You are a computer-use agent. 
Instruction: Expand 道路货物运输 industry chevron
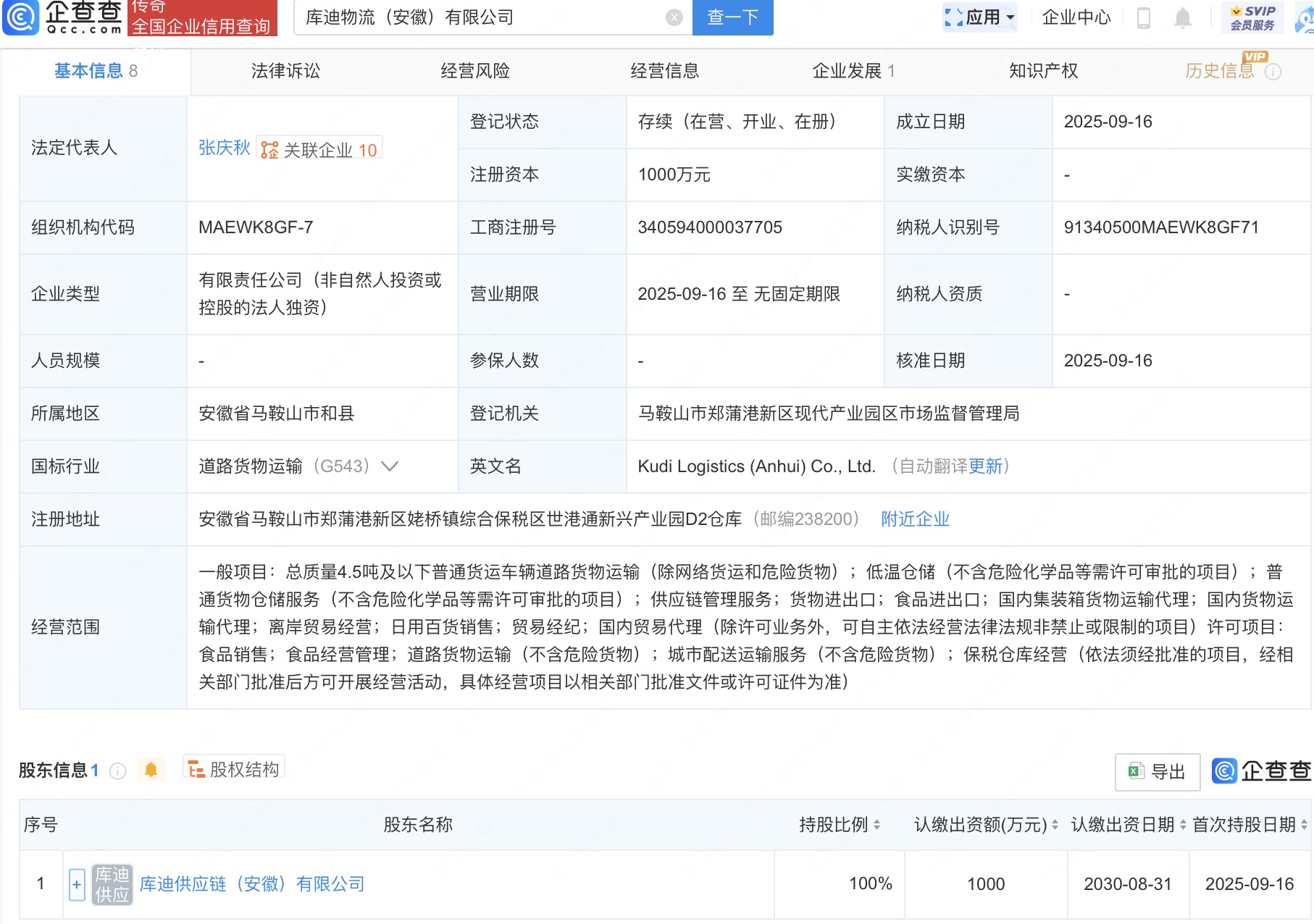390,466
